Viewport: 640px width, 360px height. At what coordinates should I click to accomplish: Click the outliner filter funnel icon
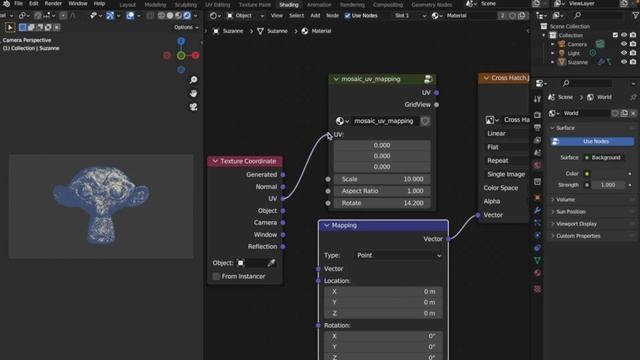pos(636,16)
